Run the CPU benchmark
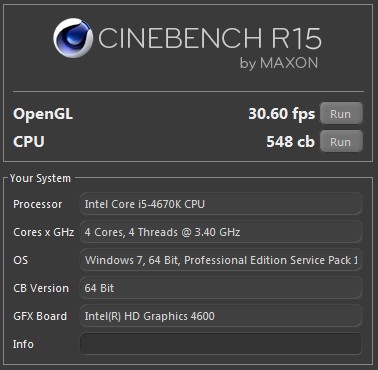 tap(341, 142)
